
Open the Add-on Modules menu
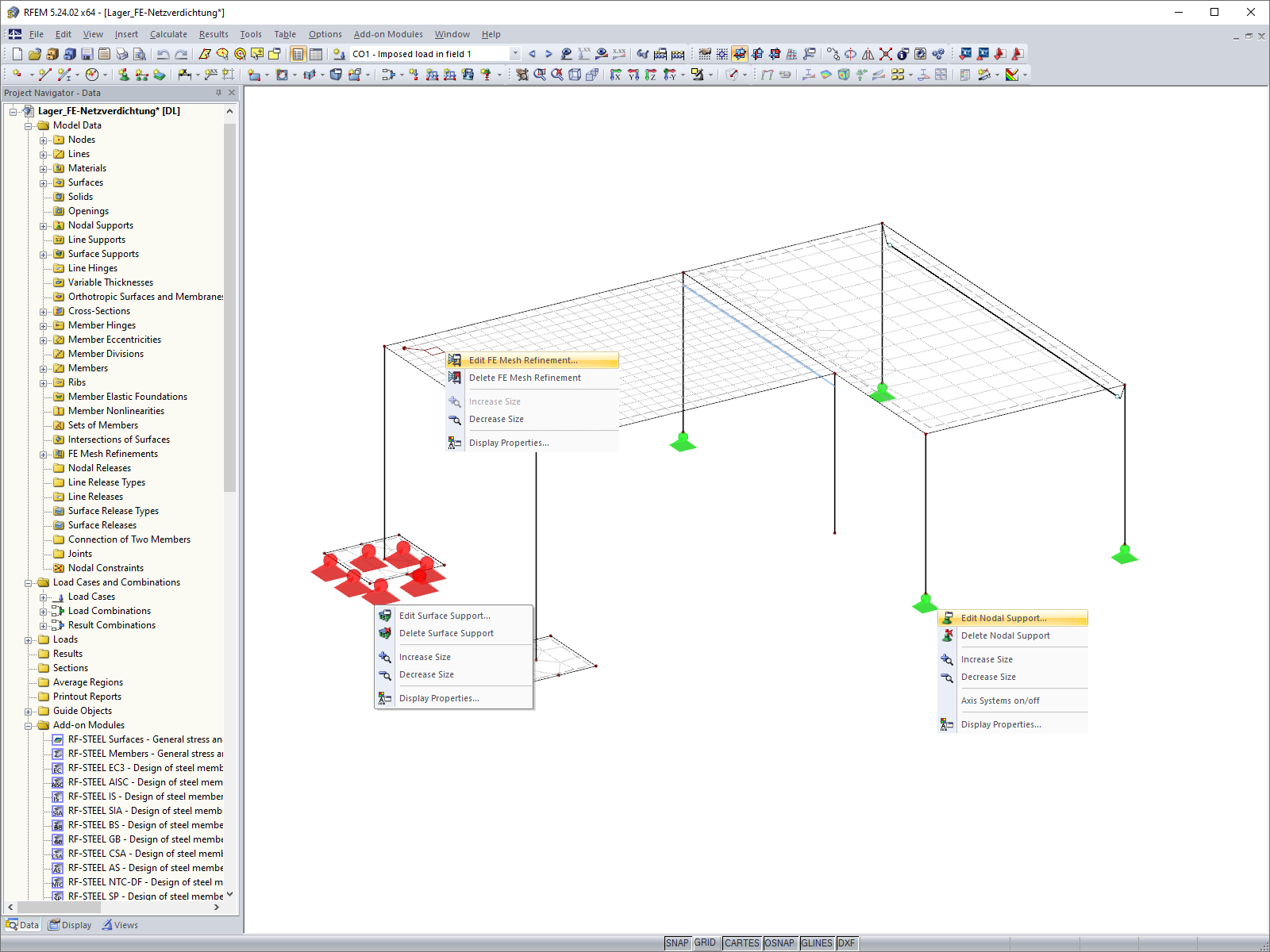[x=388, y=34]
